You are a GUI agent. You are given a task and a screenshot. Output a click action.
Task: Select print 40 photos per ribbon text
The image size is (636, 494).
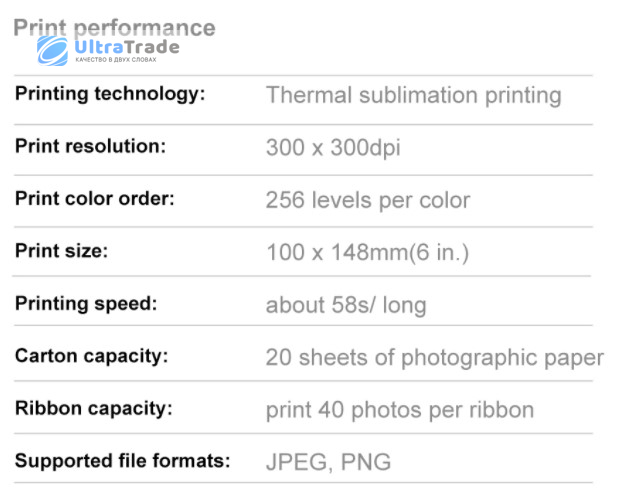coord(400,411)
